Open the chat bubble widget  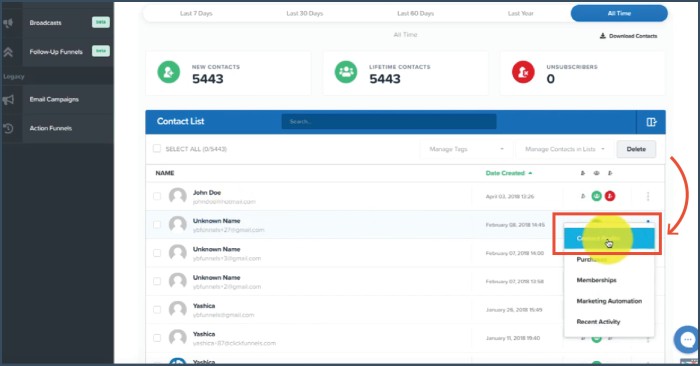(x=687, y=340)
